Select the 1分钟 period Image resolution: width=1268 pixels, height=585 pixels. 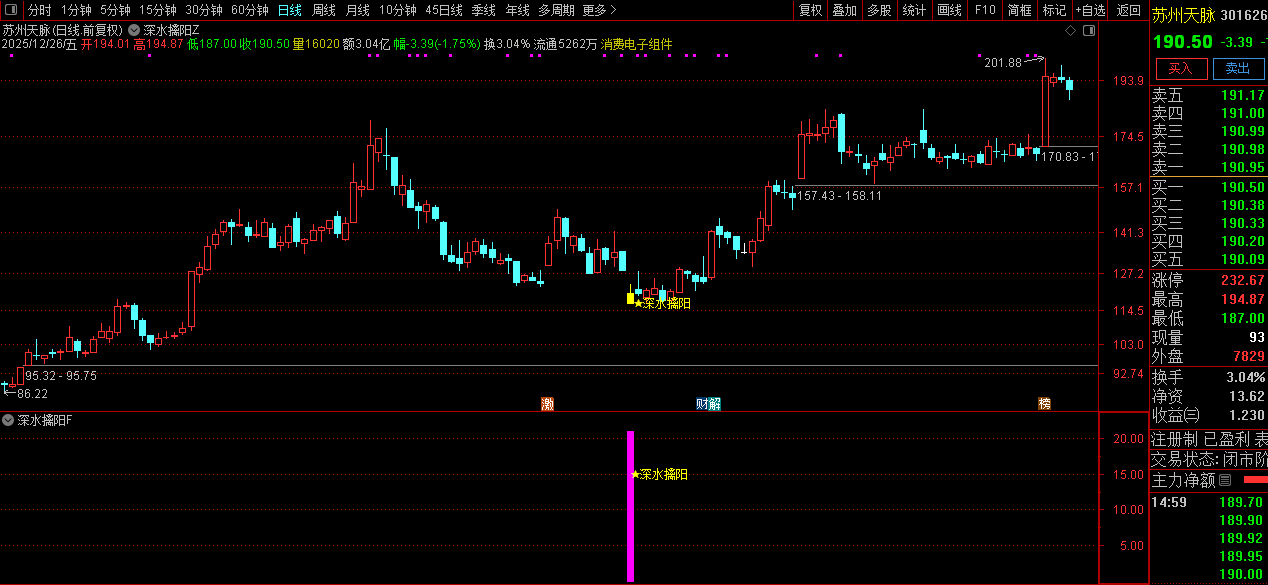click(76, 10)
